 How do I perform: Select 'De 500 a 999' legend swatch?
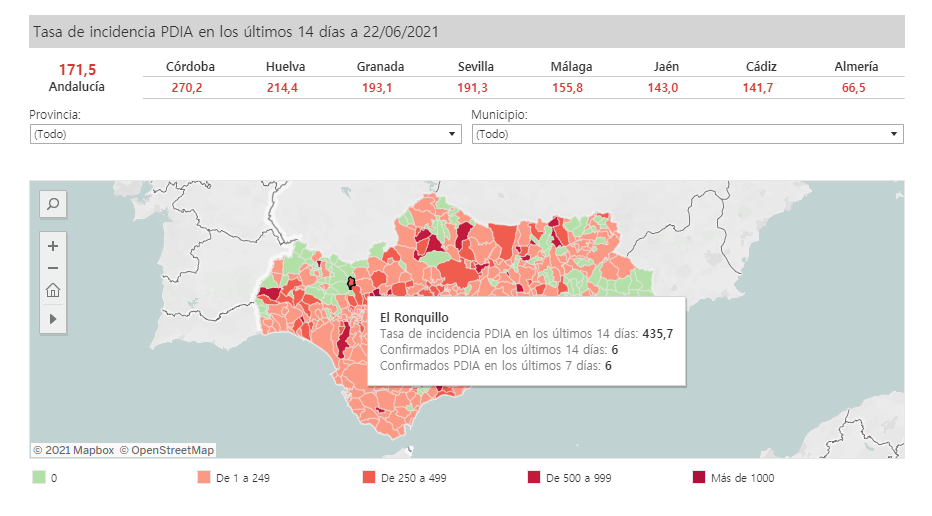click(534, 478)
